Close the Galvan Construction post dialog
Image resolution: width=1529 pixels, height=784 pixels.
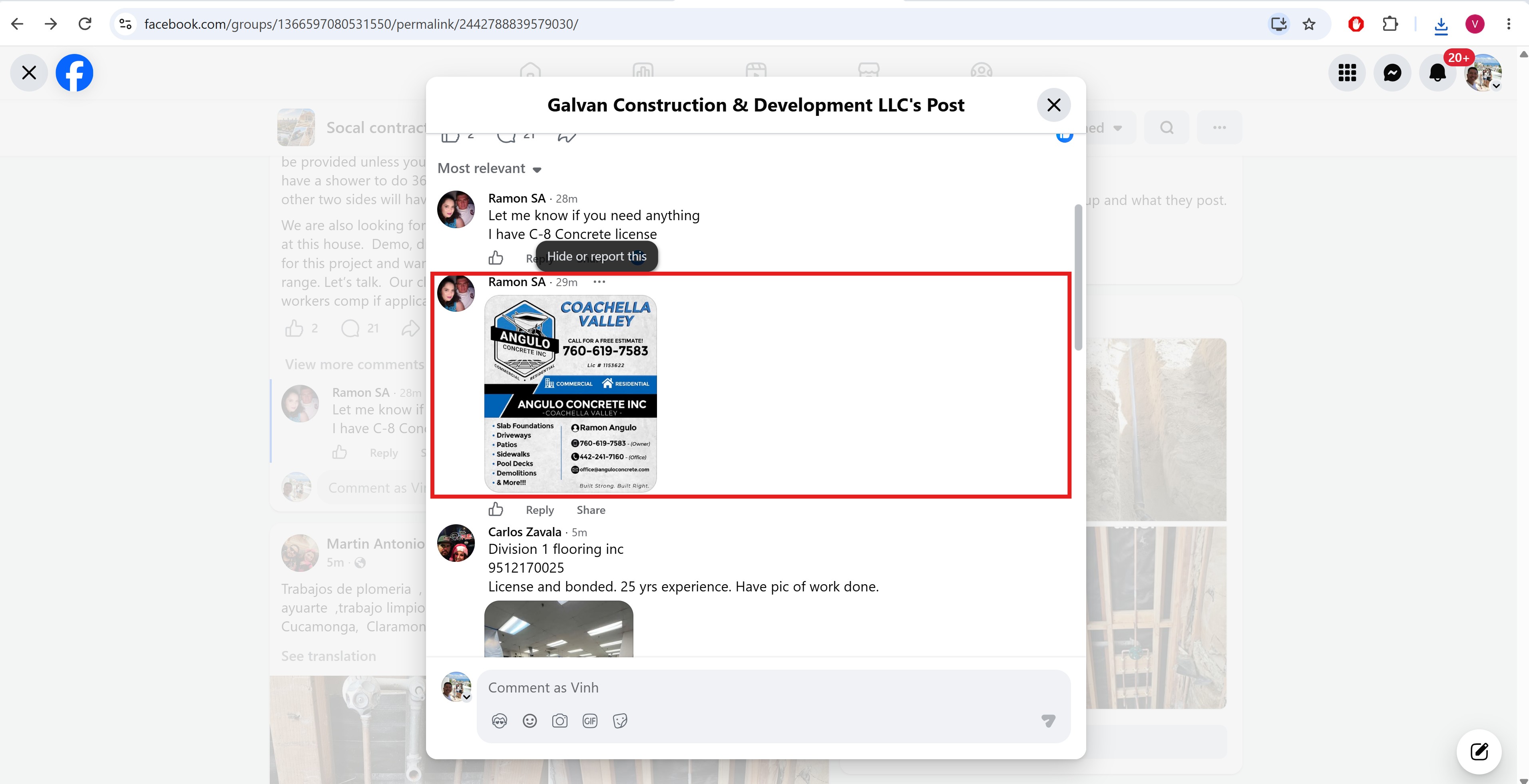pyautogui.click(x=1053, y=105)
